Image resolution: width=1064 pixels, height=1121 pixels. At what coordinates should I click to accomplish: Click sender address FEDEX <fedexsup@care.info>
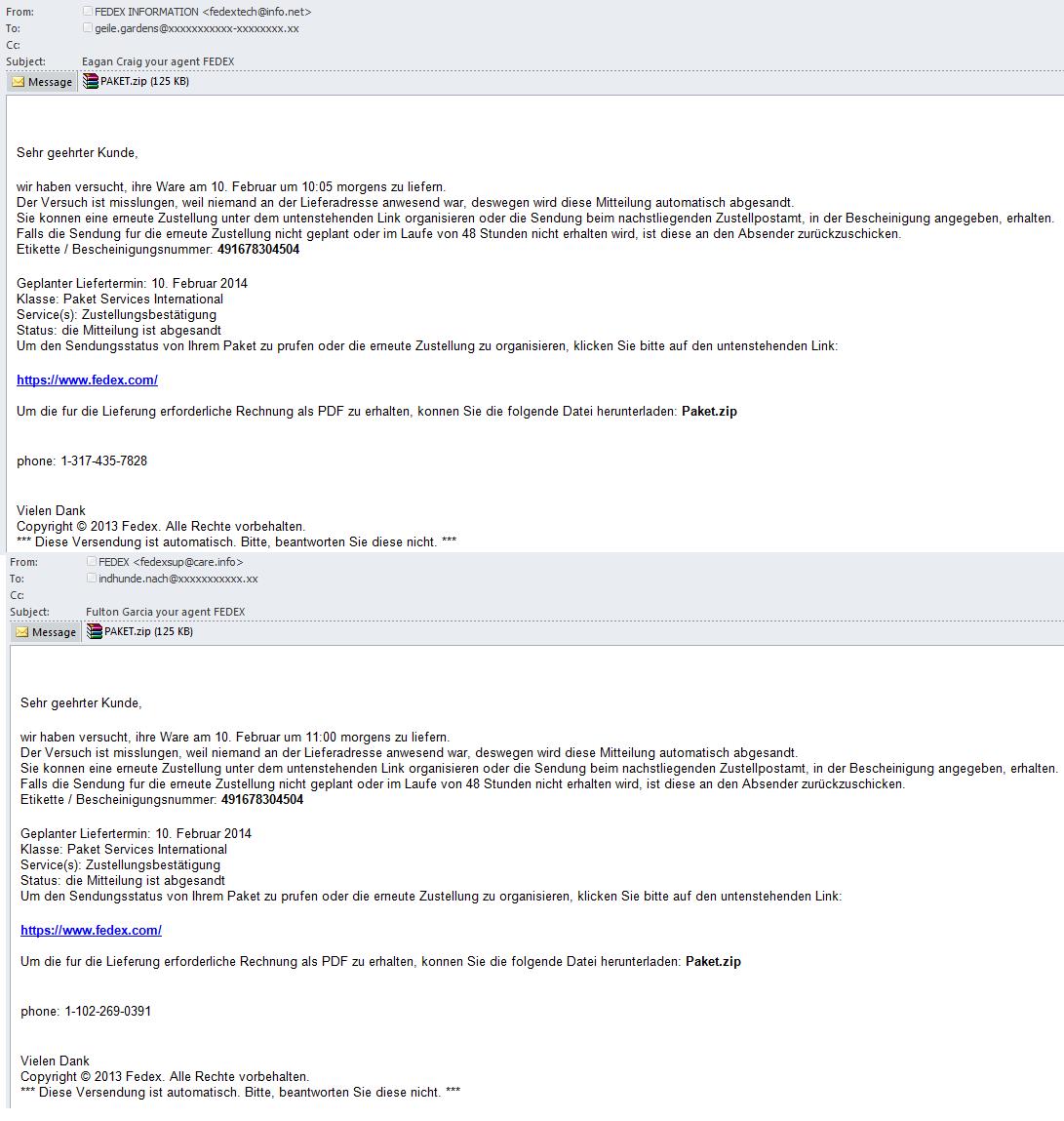(171, 562)
